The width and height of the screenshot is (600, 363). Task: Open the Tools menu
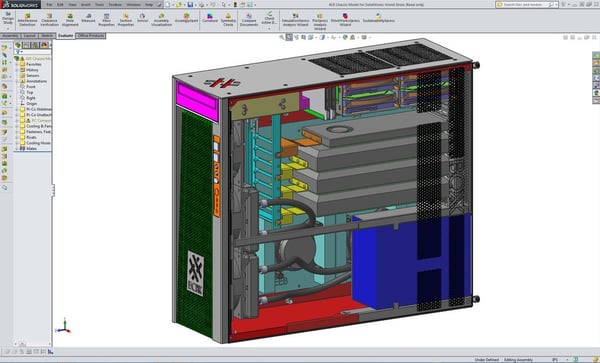point(99,5)
